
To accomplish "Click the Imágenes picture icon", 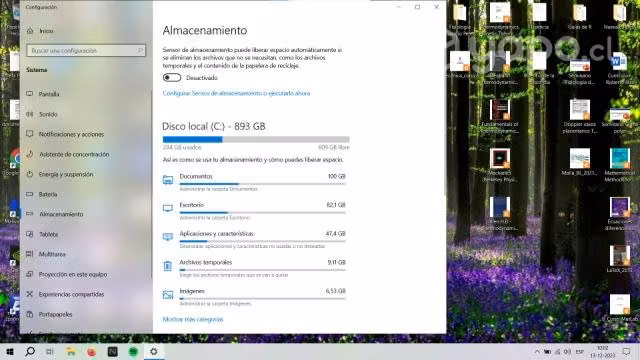I will pos(168,294).
